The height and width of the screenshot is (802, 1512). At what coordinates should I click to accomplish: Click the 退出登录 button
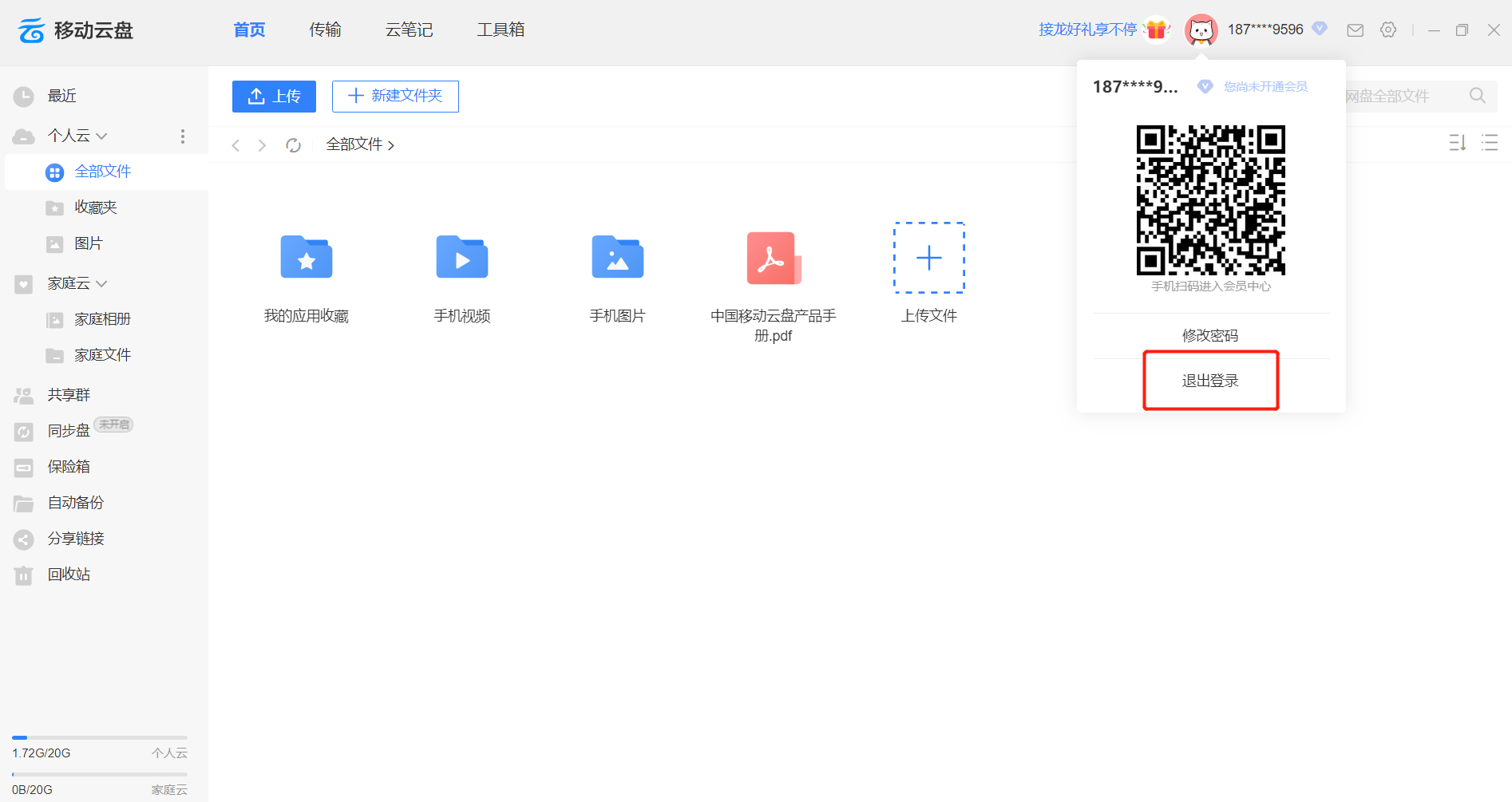[x=1210, y=381]
